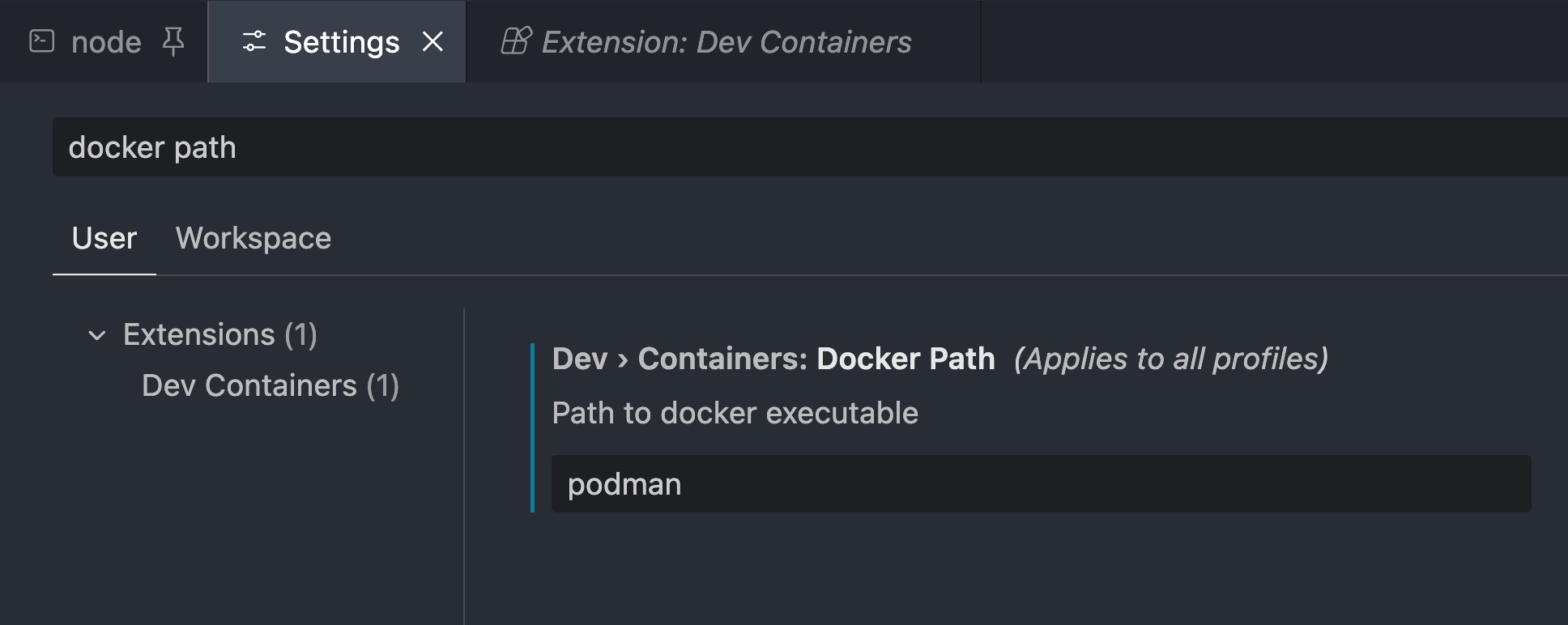This screenshot has width=1568, height=625.
Task: Unpin the node tab using the pin icon
Action: point(173,41)
